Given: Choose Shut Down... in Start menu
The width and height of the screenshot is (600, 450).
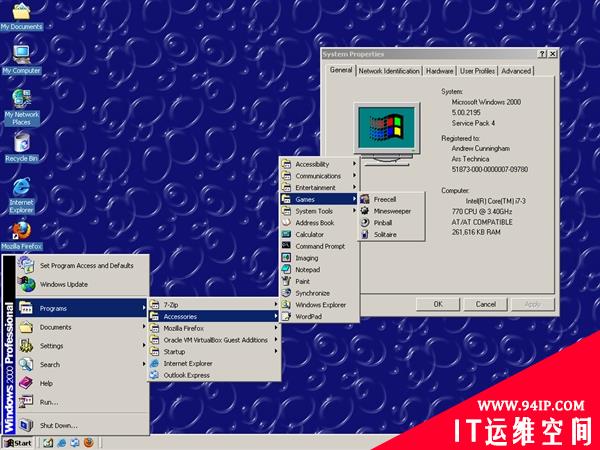Looking at the screenshot, I should (x=82, y=425).
